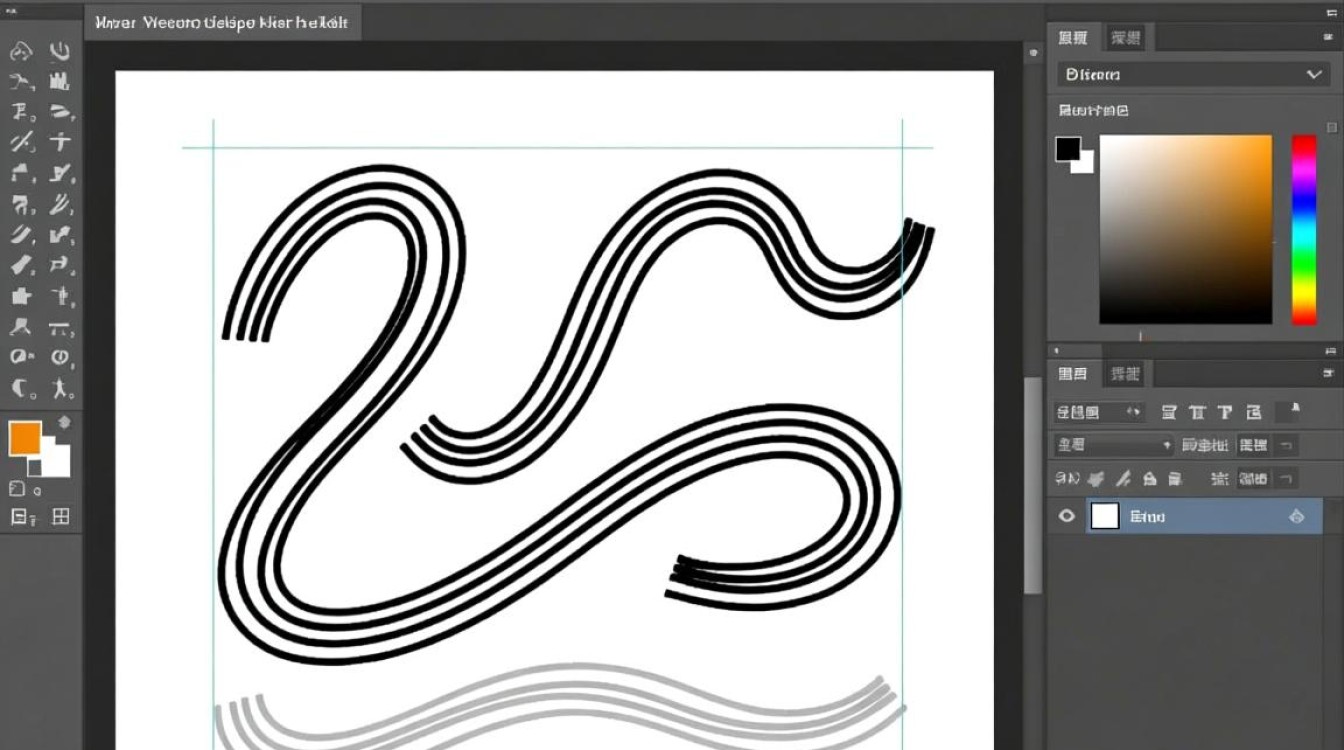Click the swap colors icon above the orange swatch
Image resolution: width=1344 pixels, height=750 pixels.
click(65, 422)
